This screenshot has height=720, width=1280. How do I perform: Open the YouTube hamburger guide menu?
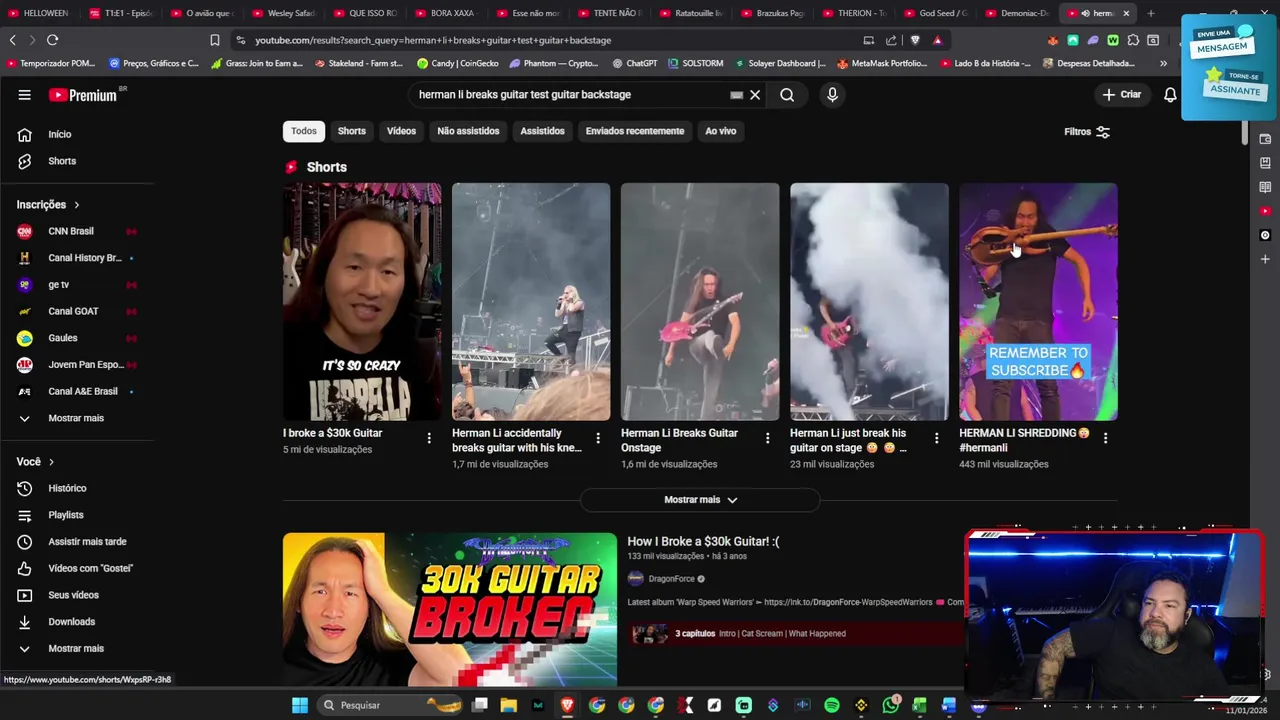tap(24, 95)
